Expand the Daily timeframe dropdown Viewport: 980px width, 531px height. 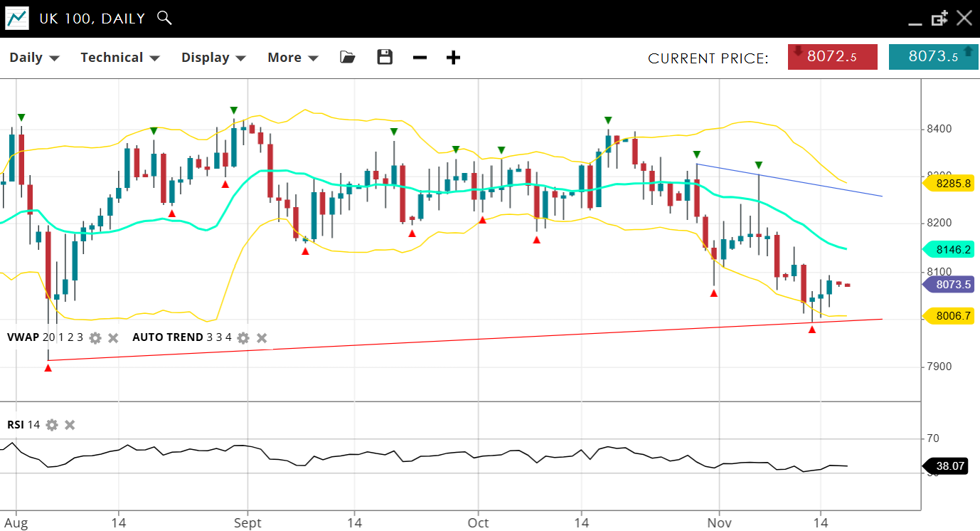[34, 57]
